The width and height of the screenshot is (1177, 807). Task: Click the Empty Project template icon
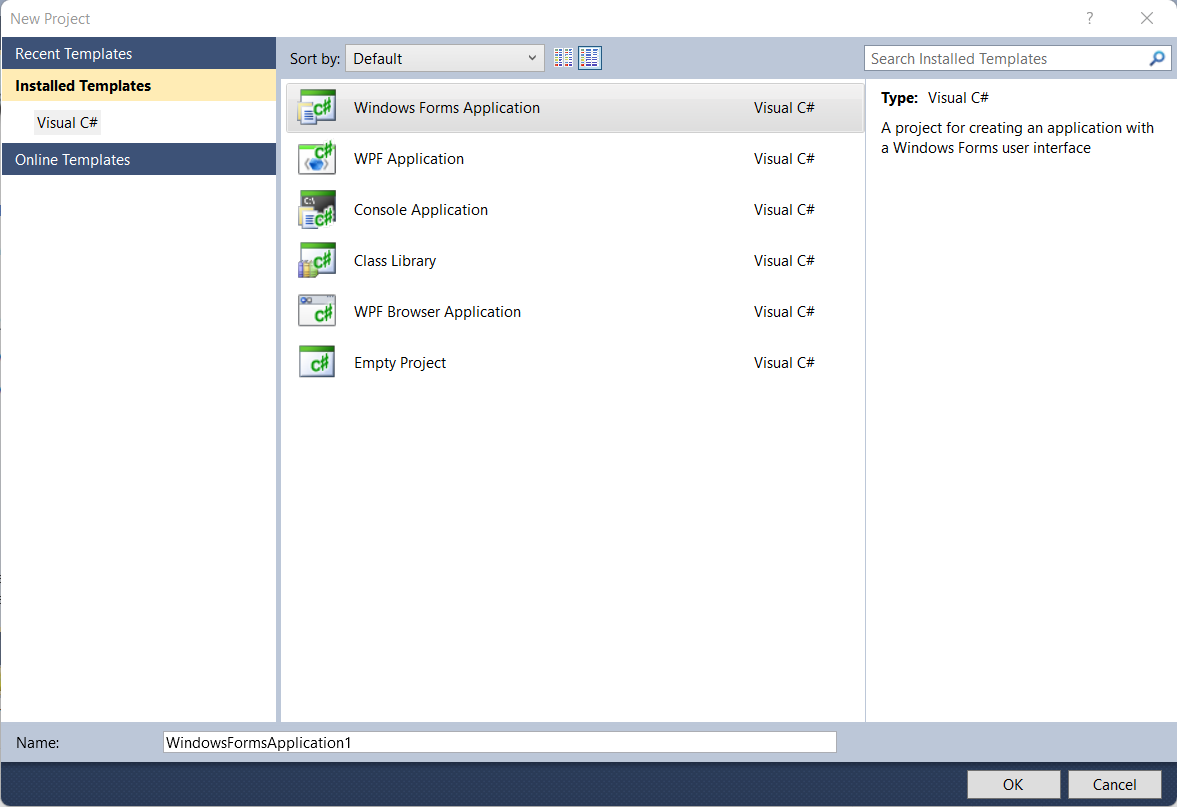317,363
